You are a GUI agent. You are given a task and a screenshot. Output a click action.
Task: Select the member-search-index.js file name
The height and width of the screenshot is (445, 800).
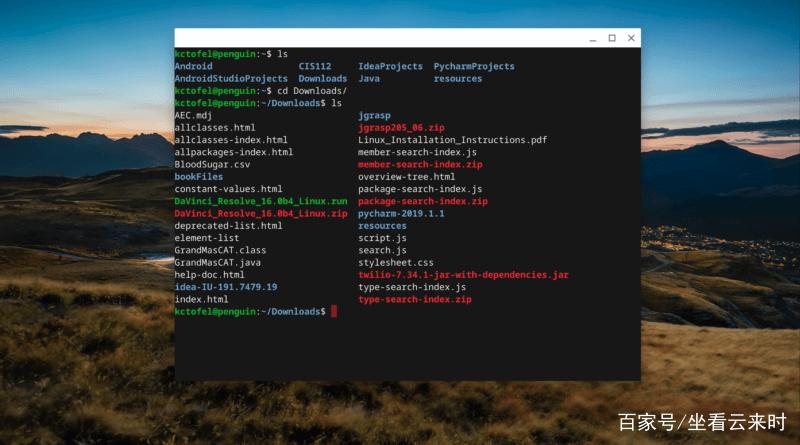coord(417,152)
